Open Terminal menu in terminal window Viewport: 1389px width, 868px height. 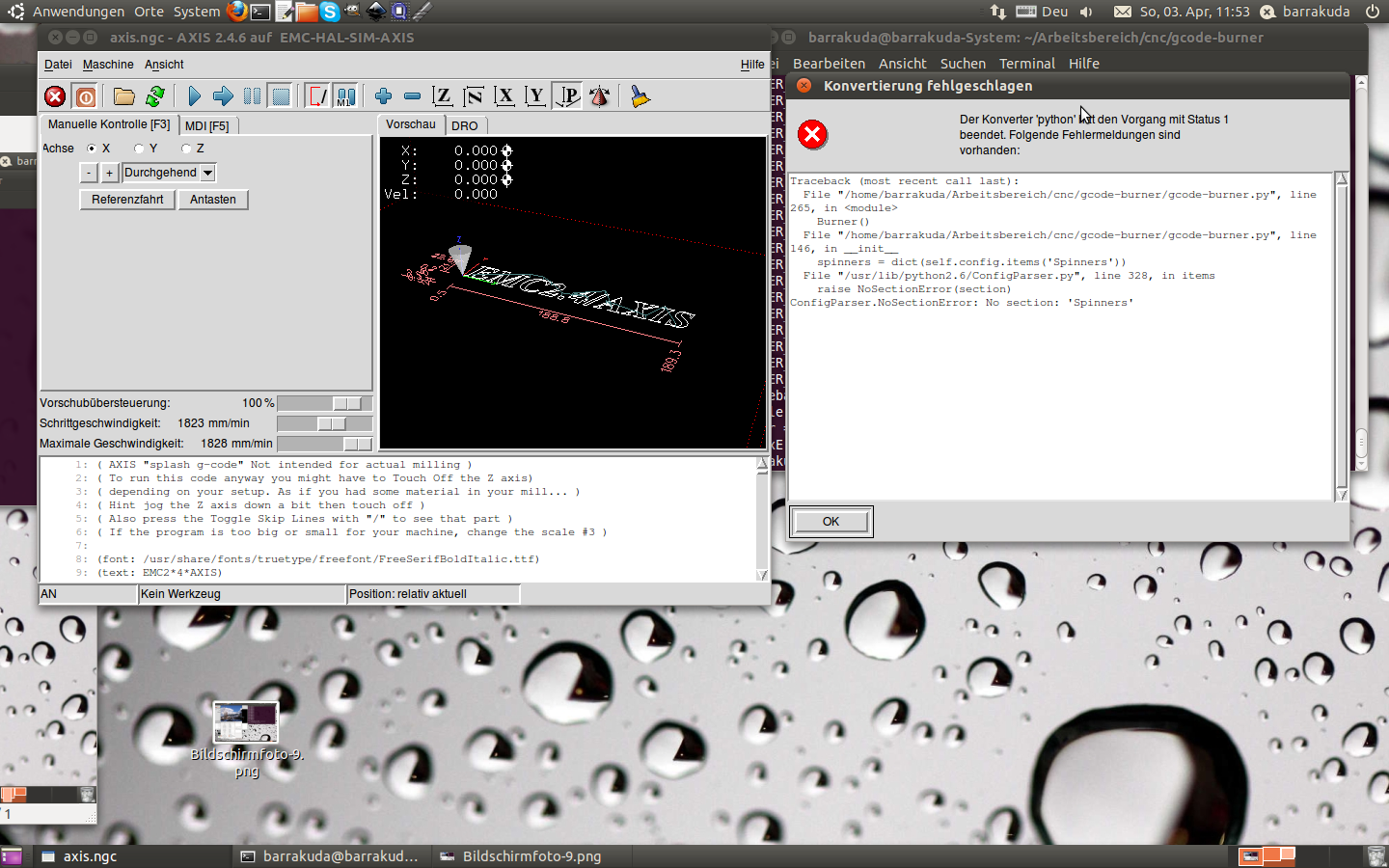point(1027,64)
